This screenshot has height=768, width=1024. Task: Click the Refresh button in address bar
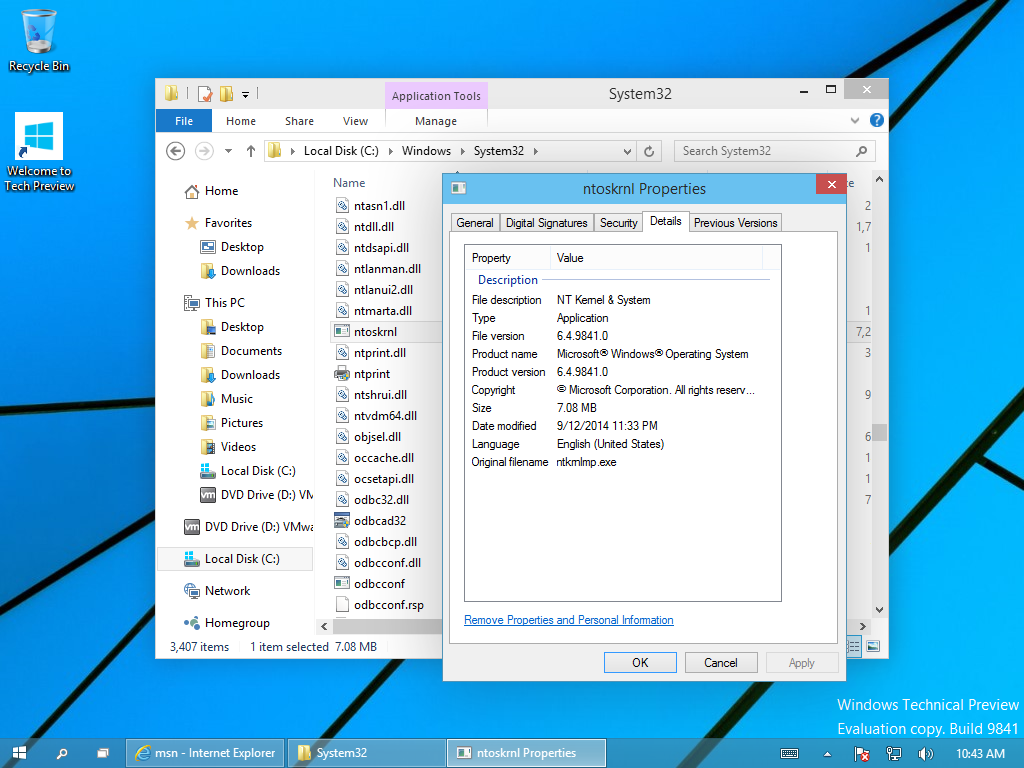(x=649, y=151)
